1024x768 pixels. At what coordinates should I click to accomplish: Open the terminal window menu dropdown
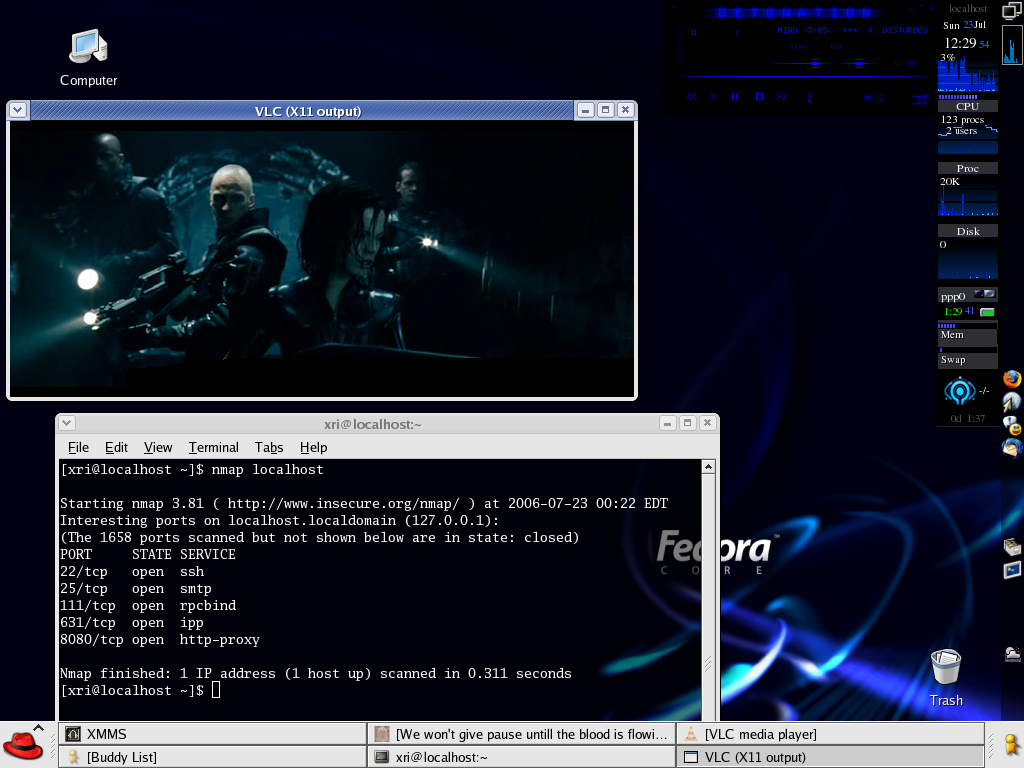click(67, 423)
